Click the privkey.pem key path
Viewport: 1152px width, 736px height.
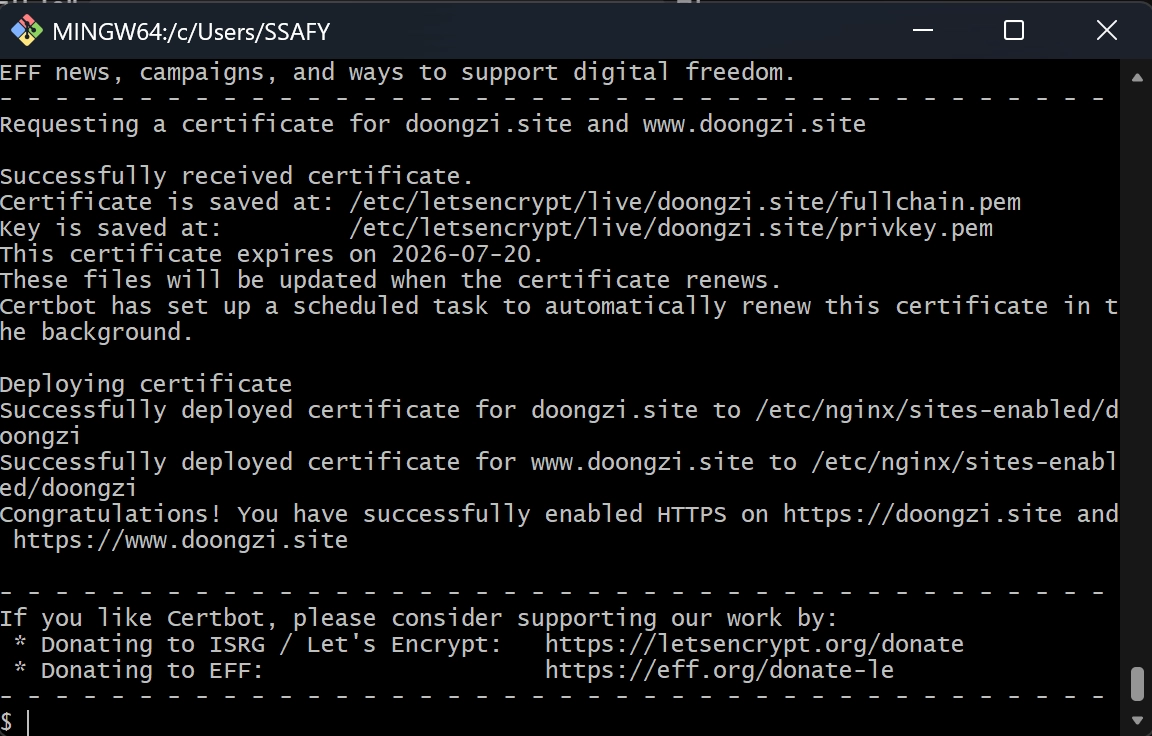click(671, 229)
